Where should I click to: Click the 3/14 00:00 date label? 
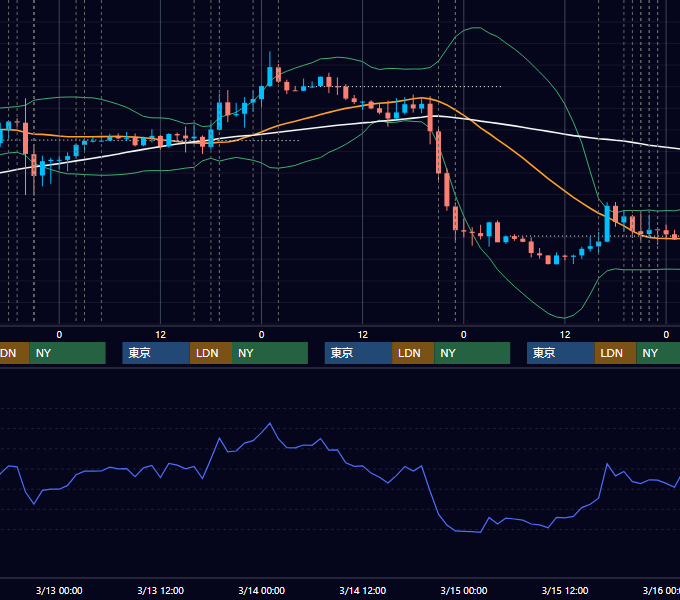coord(262,590)
